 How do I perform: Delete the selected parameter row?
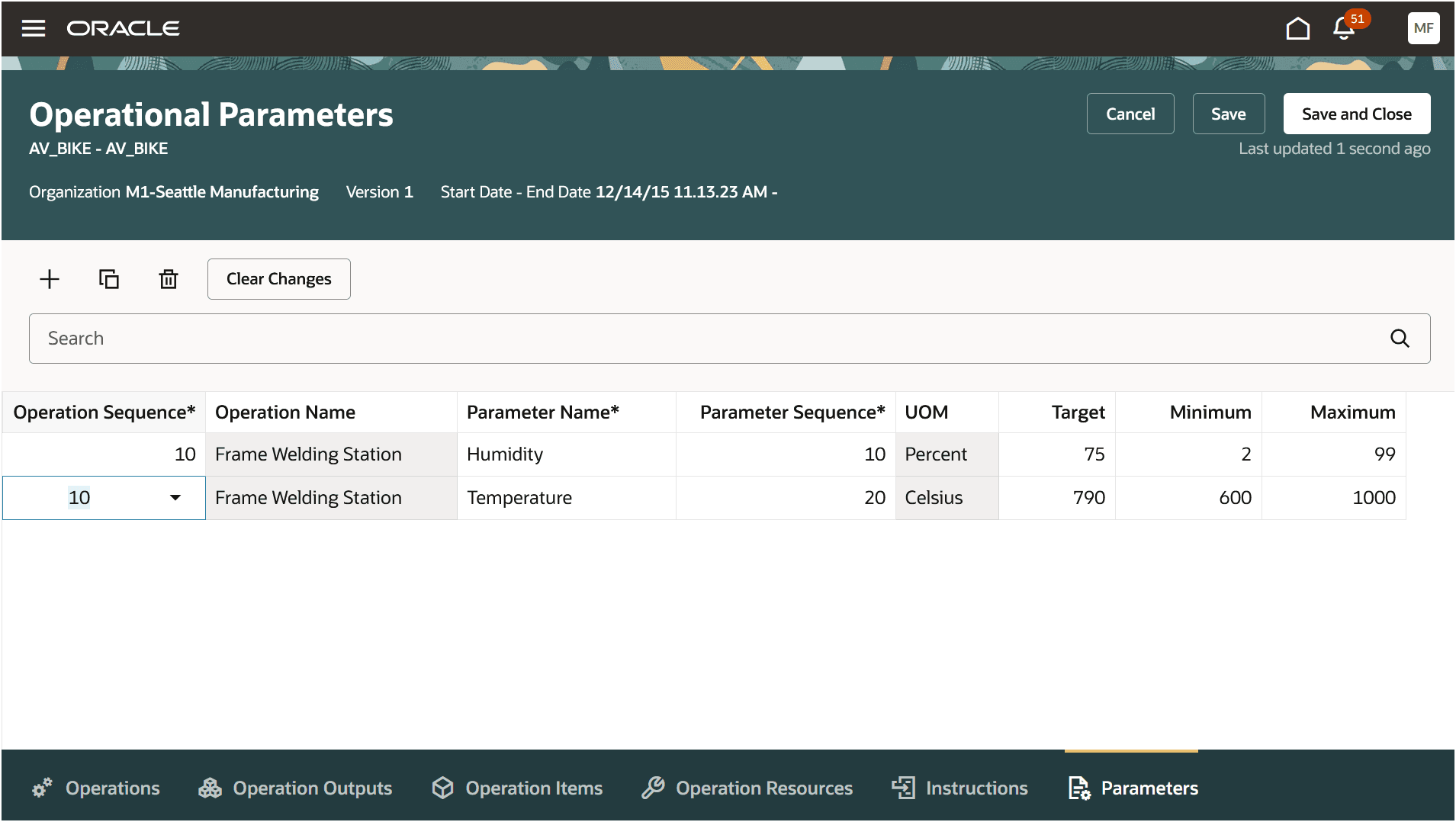coord(168,278)
